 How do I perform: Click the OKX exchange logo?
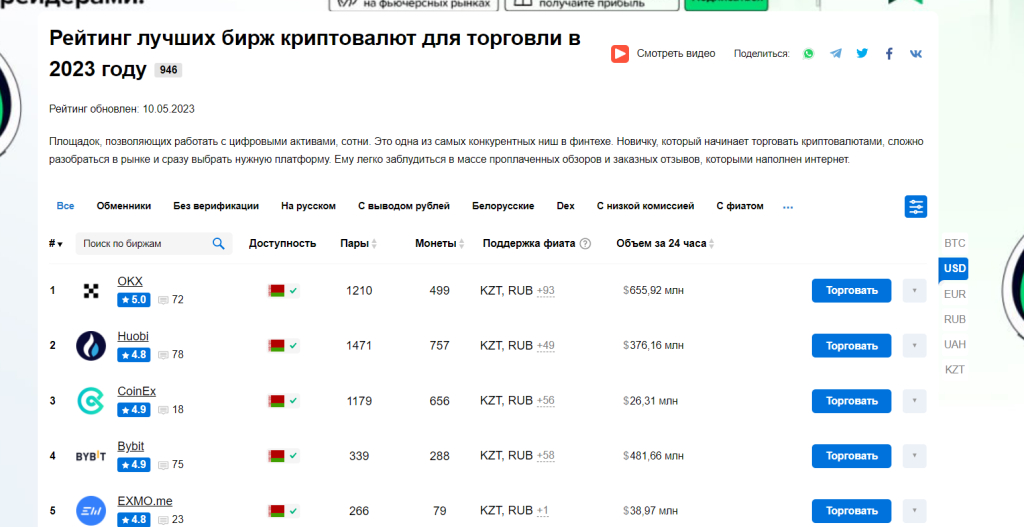point(91,291)
